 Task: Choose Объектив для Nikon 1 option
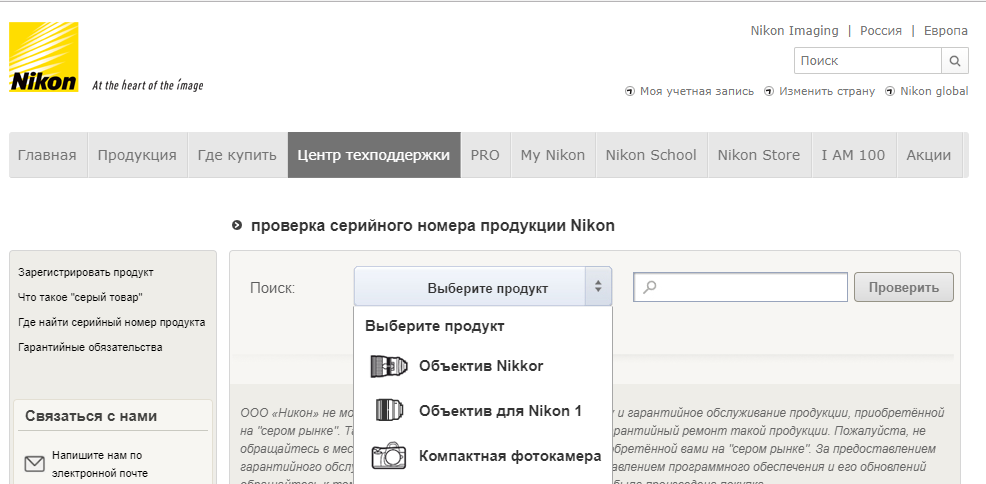(482, 410)
